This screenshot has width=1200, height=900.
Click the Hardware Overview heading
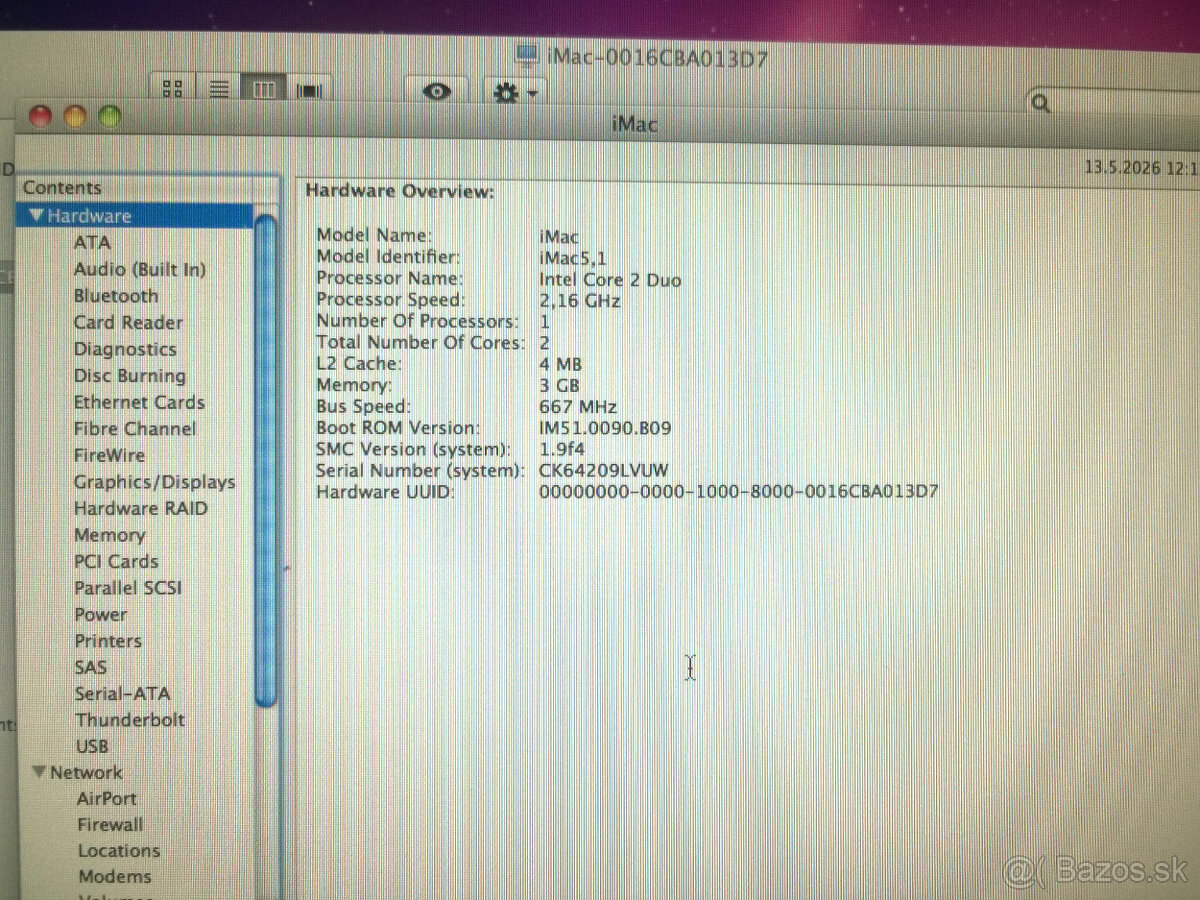(x=399, y=190)
